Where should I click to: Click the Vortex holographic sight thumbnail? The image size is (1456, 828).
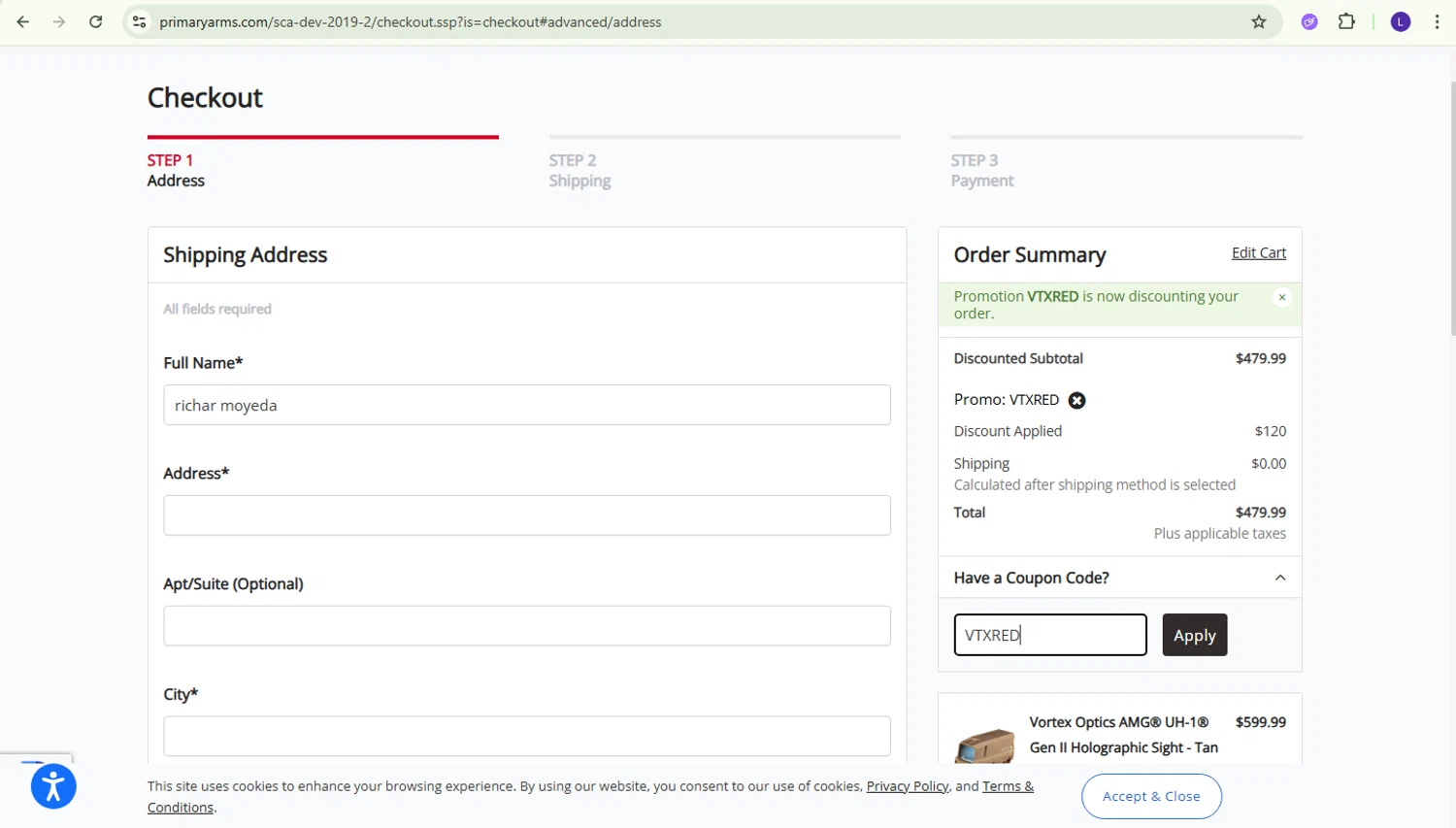[984, 745]
